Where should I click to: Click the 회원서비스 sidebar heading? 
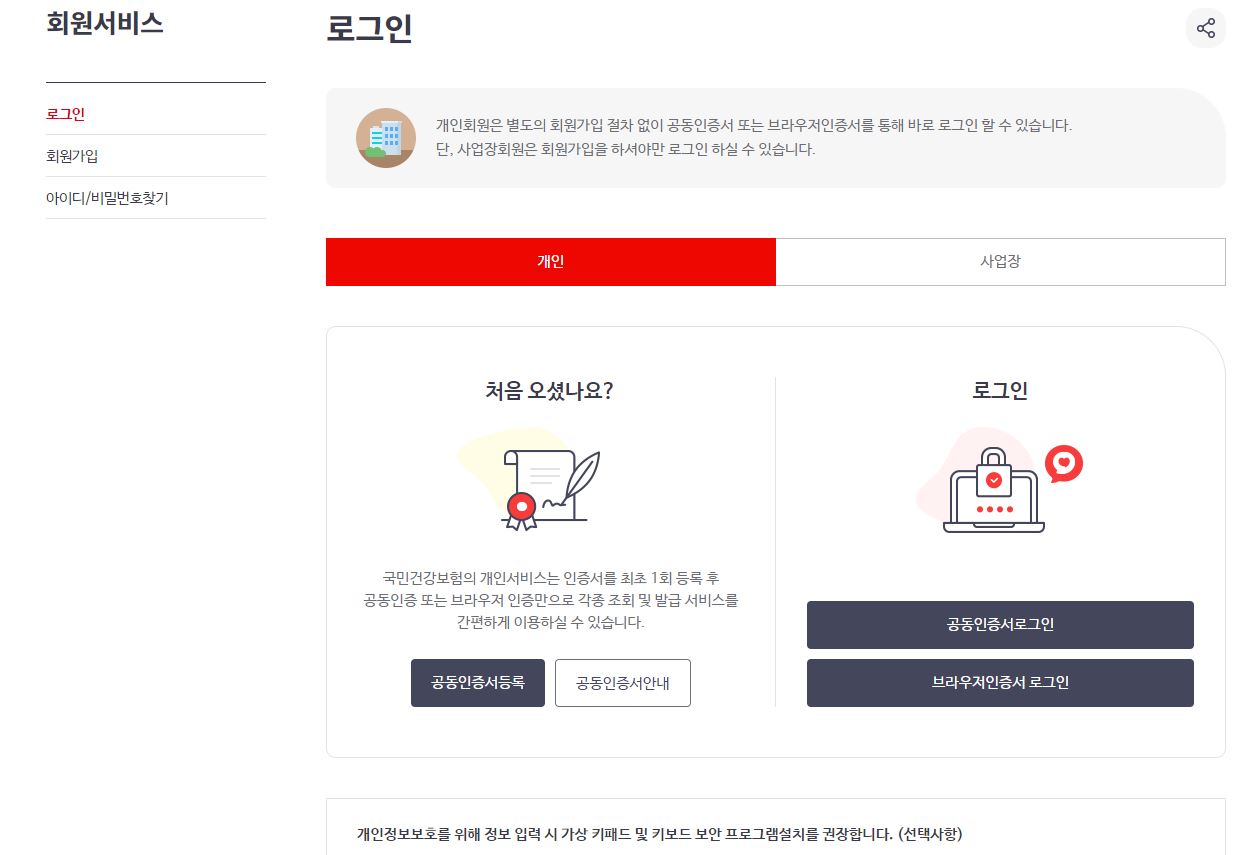[105, 23]
